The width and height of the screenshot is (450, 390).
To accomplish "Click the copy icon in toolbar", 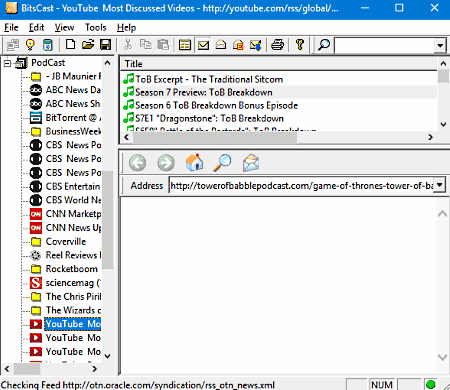I will (x=145, y=45).
